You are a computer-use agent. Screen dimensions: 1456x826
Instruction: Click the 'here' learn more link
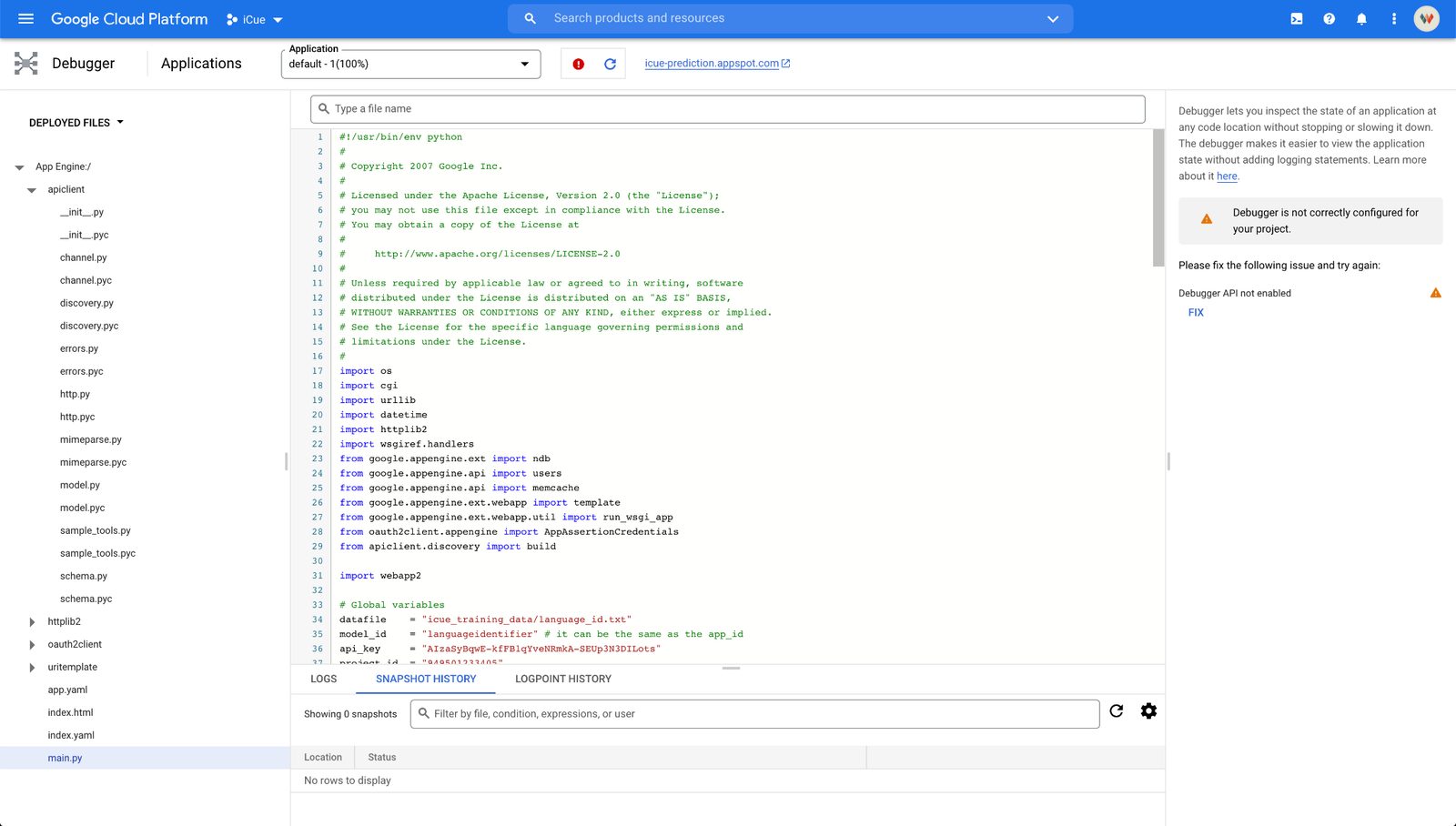point(1227,176)
